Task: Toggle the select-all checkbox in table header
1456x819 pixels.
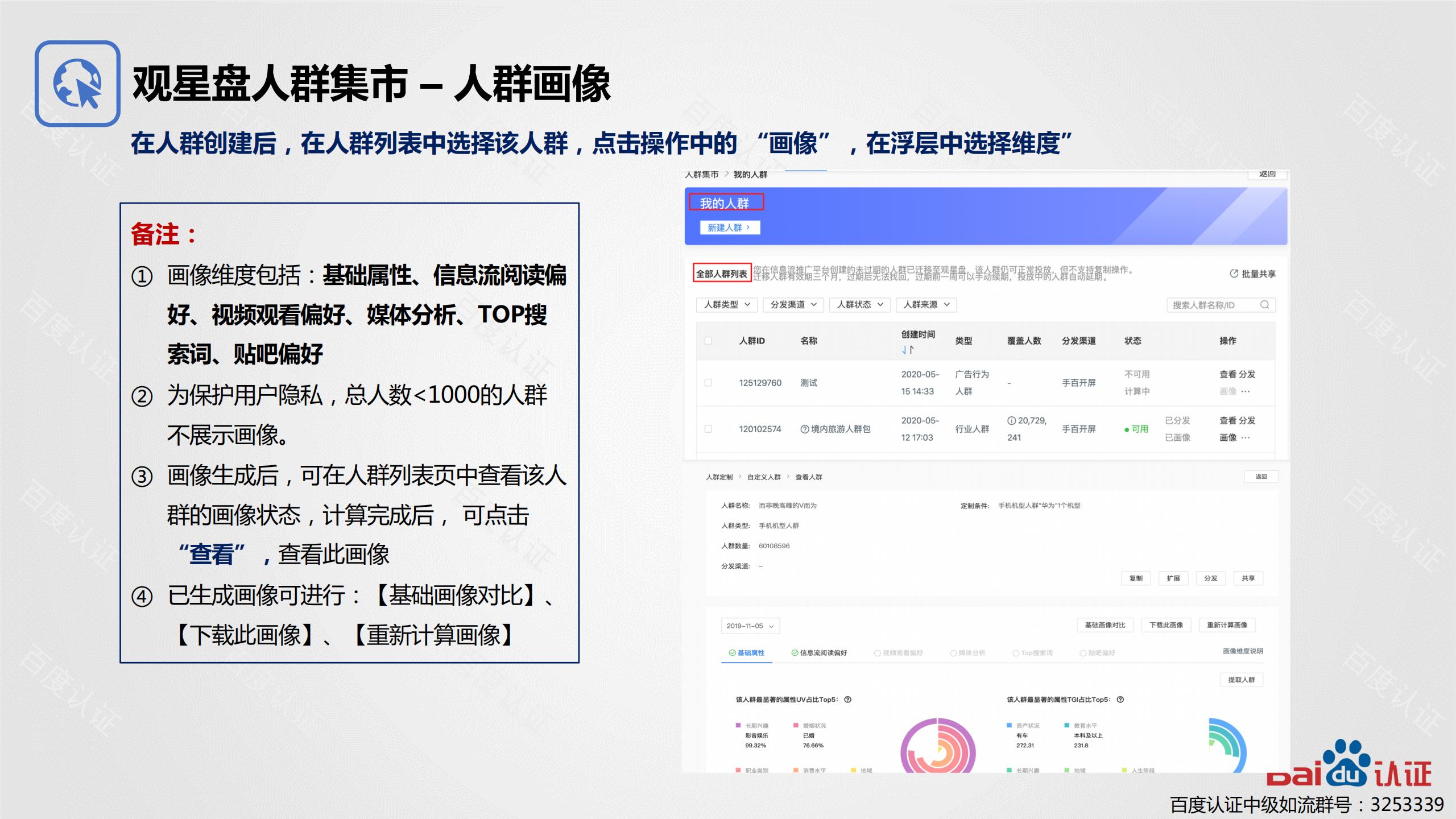Action: click(708, 341)
